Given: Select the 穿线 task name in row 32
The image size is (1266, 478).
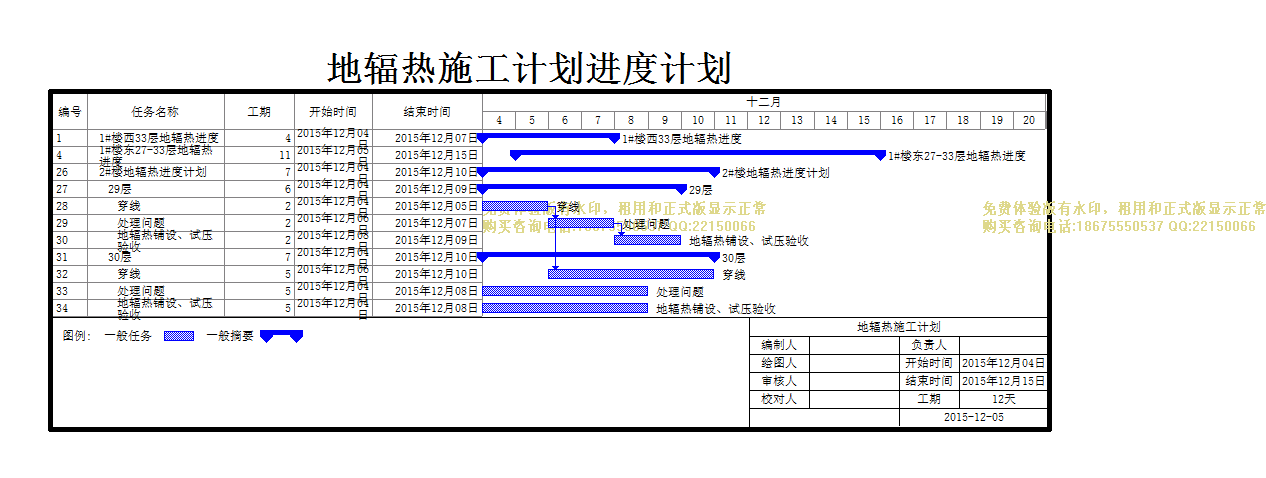Looking at the screenshot, I should pyautogui.click(x=129, y=274).
